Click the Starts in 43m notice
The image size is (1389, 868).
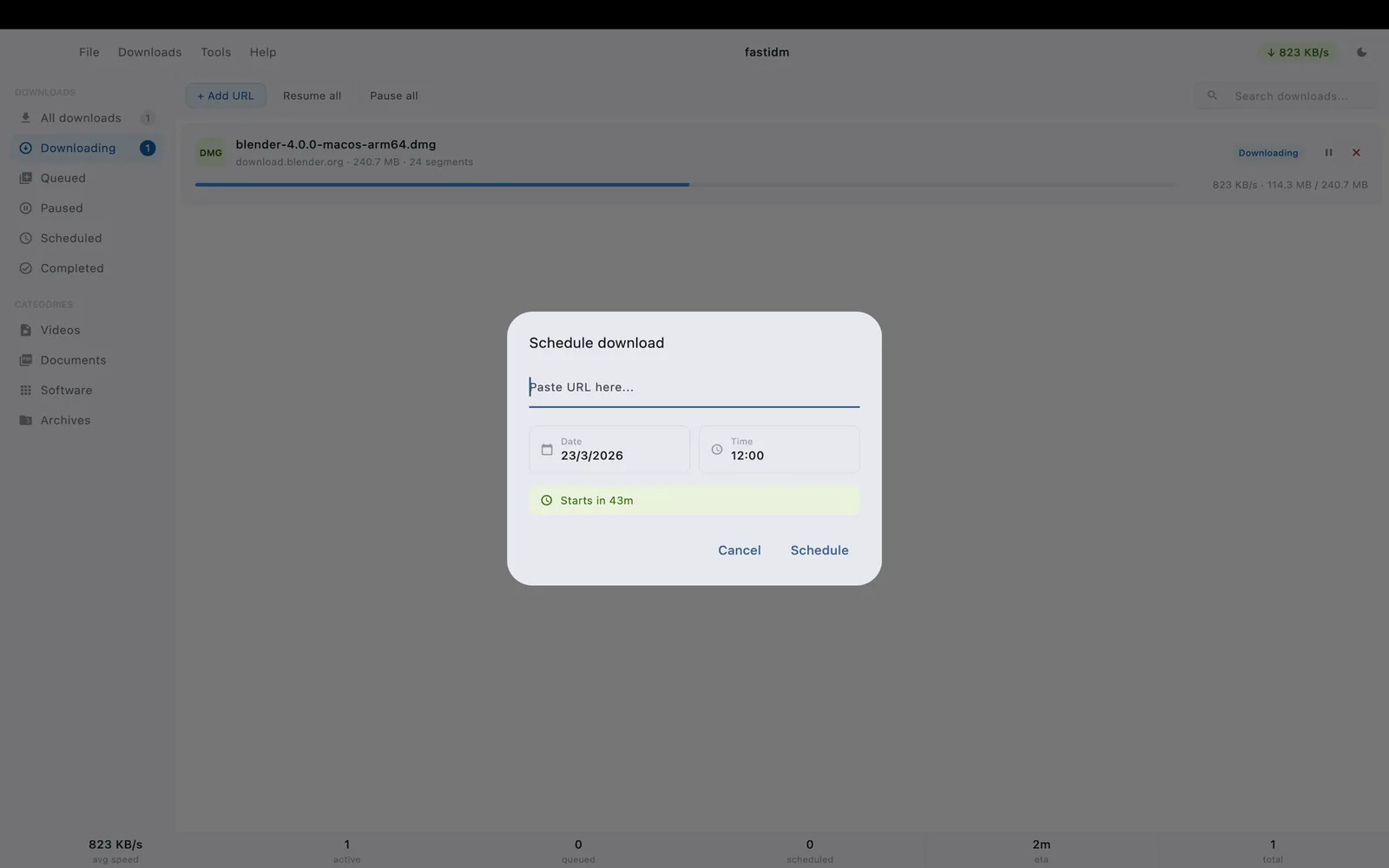[694, 501]
